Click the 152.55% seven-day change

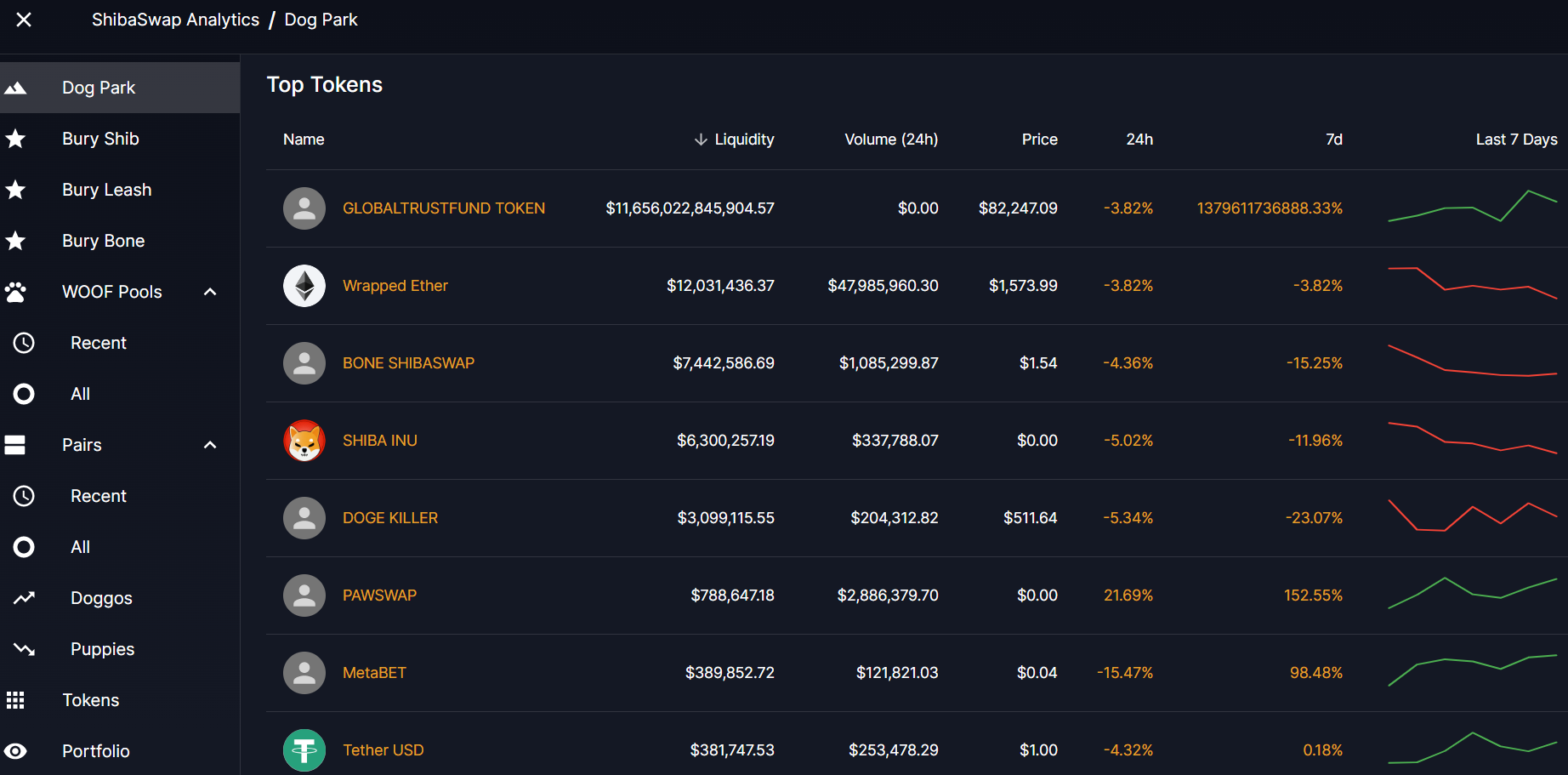[1313, 595]
